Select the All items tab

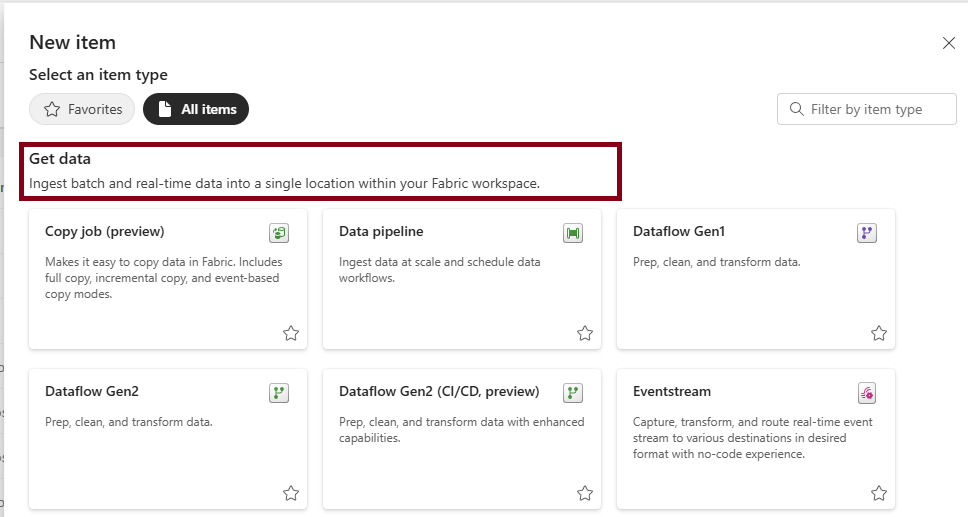[196, 109]
